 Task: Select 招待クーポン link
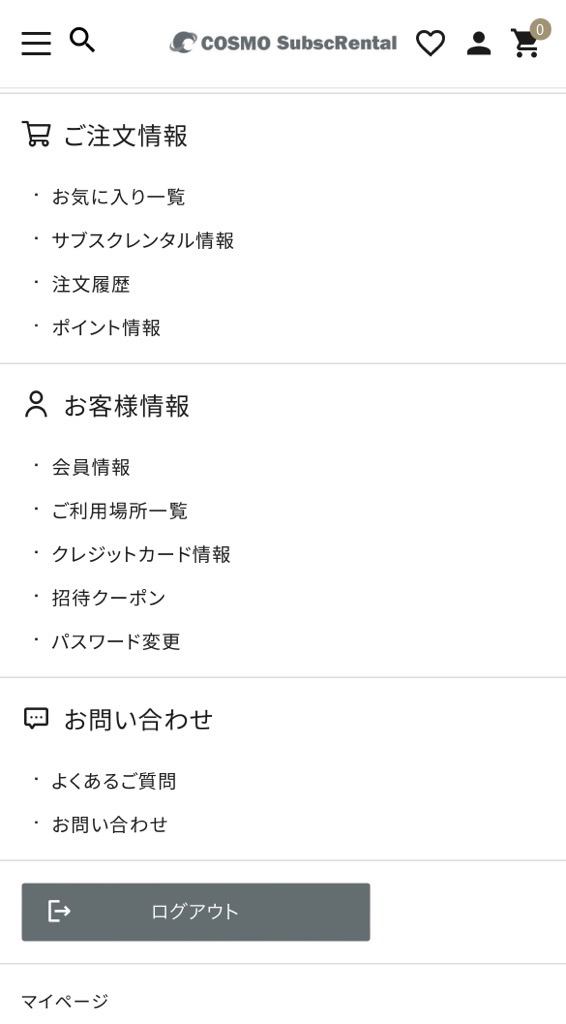click(x=109, y=598)
